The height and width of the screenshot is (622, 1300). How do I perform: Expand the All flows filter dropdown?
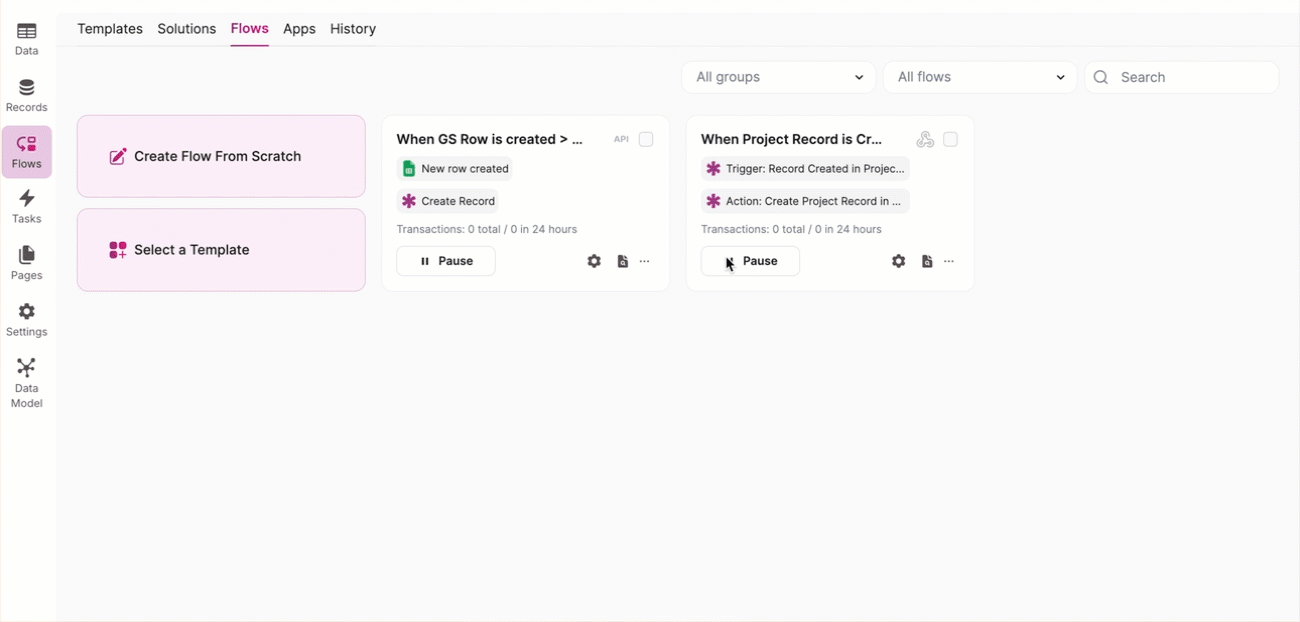979,77
